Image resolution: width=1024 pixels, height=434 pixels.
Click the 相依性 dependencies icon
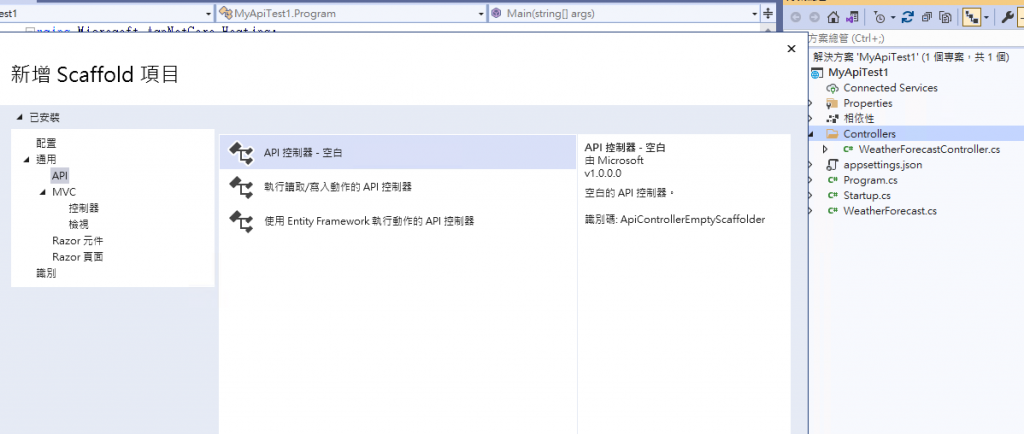pyautogui.click(x=832, y=119)
